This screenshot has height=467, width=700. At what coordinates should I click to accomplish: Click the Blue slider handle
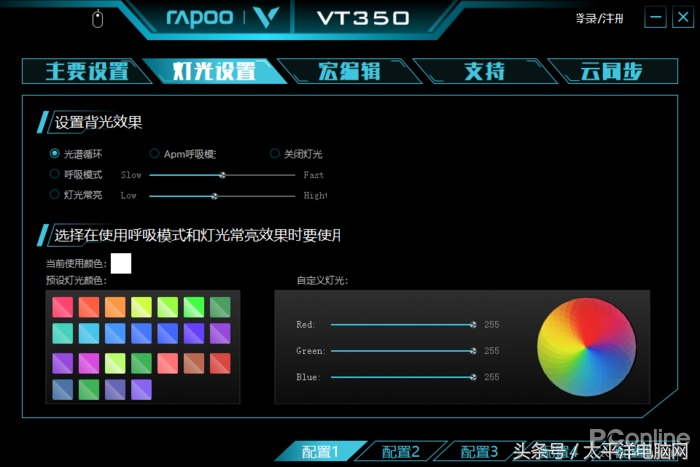(473, 377)
